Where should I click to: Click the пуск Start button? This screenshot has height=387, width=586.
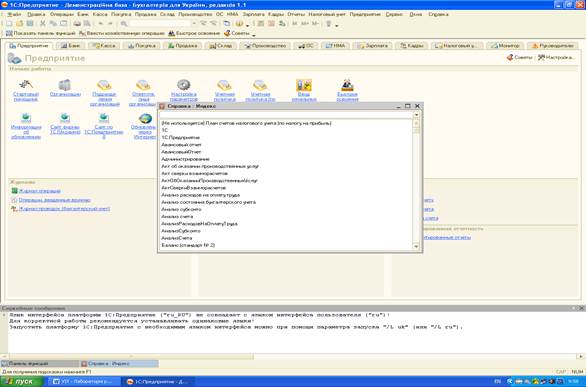22,381
